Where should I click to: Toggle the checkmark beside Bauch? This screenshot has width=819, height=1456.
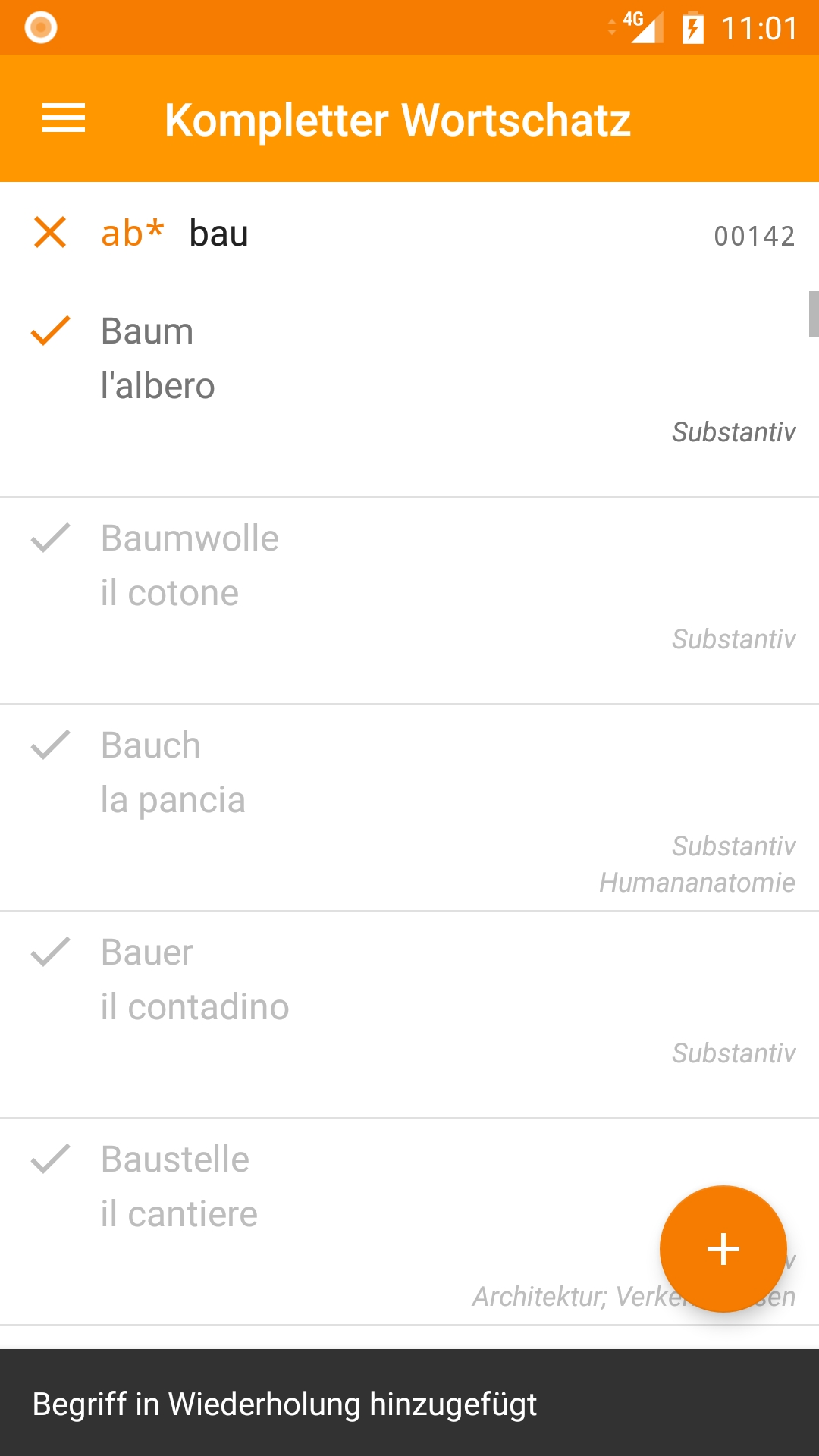pyautogui.click(x=50, y=745)
